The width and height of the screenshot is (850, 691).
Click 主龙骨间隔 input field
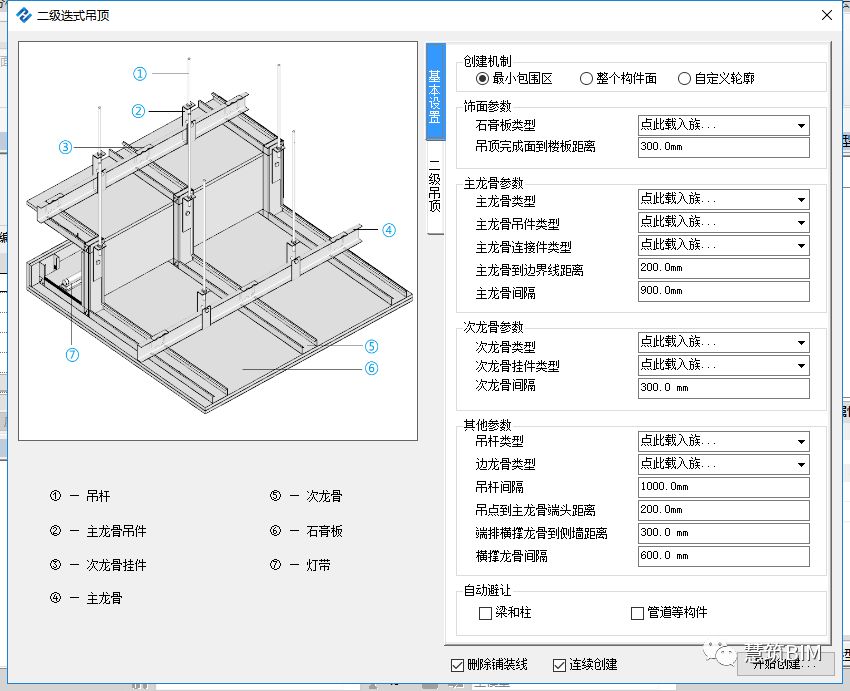(724, 292)
